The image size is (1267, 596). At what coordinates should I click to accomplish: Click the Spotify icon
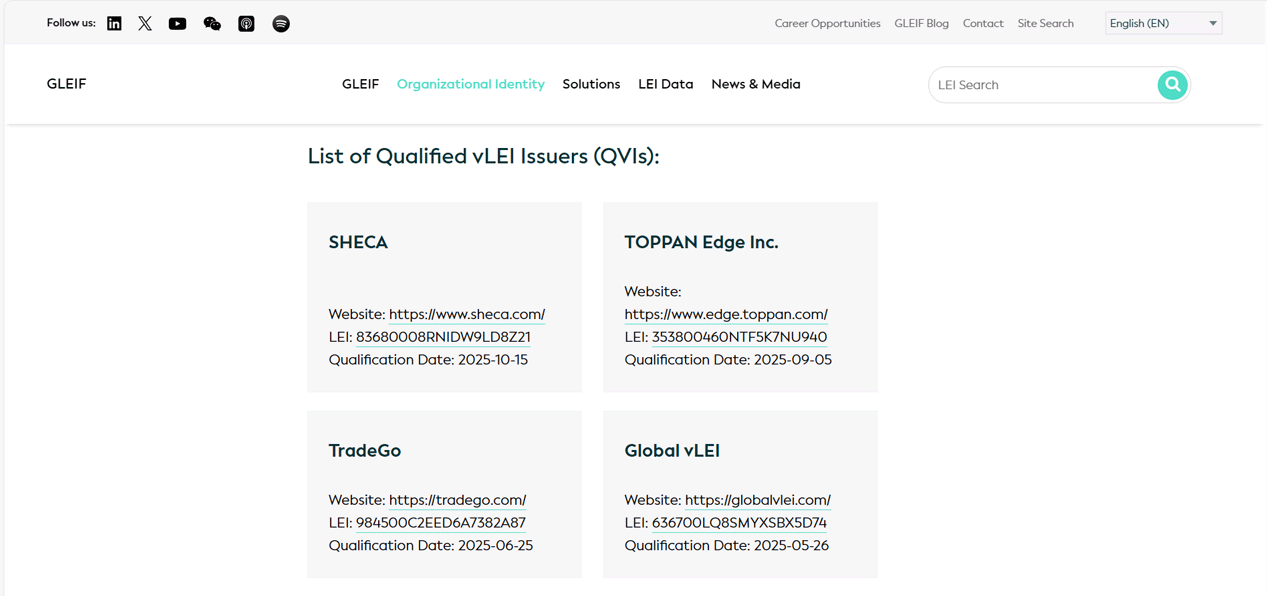click(x=281, y=24)
